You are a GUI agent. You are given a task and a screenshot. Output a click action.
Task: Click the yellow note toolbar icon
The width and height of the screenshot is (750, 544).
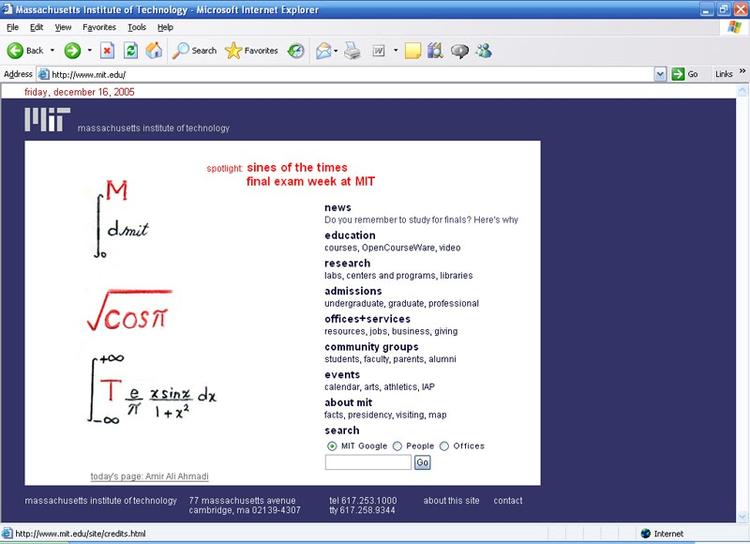(413, 51)
